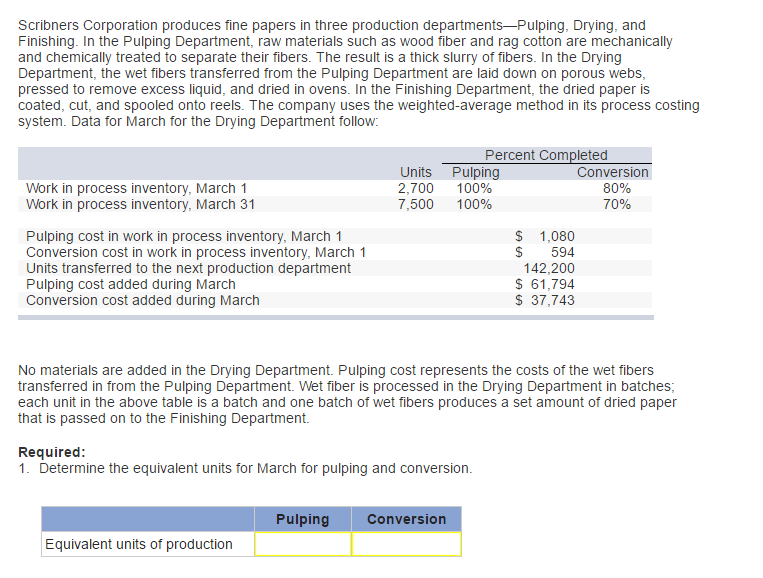763x578 pixels.
Task: Click 'Conversion cost in work in process inventory, March 1'
Action: [196, 253]
